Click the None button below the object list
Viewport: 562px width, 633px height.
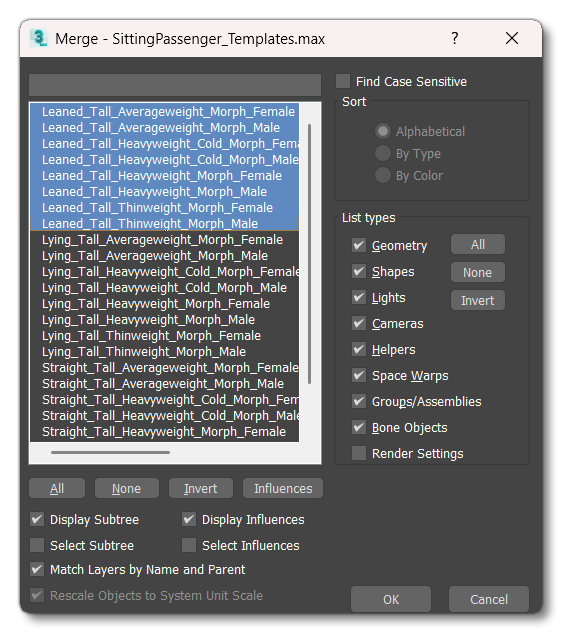[127, 488]
